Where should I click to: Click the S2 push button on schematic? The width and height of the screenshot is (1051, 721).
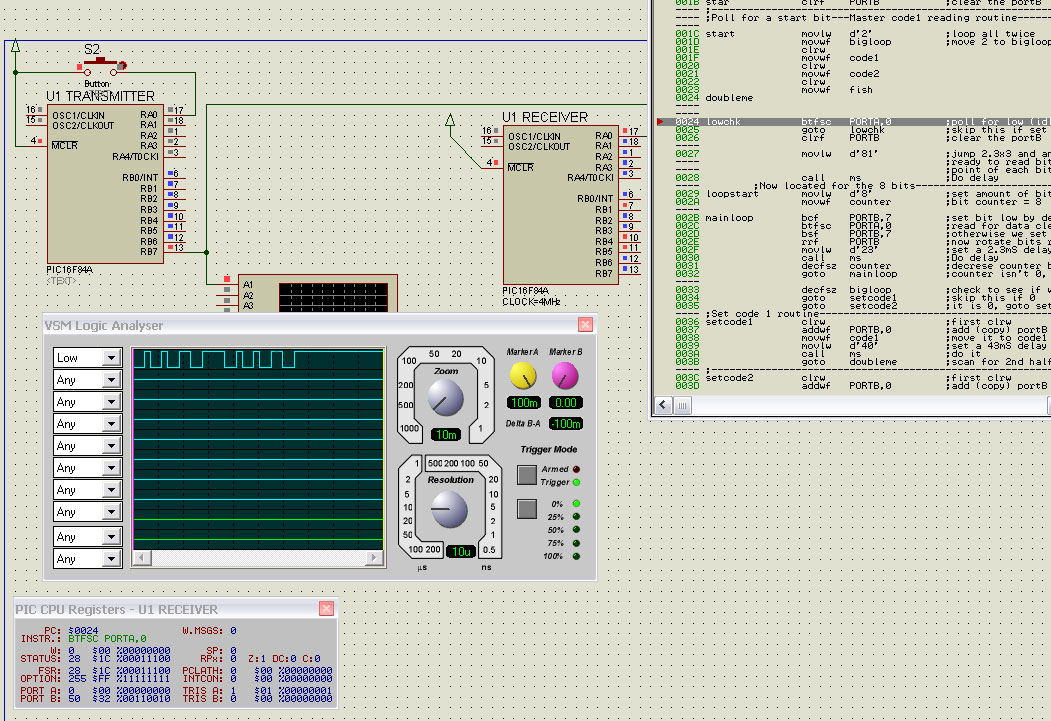coord(101,66)
